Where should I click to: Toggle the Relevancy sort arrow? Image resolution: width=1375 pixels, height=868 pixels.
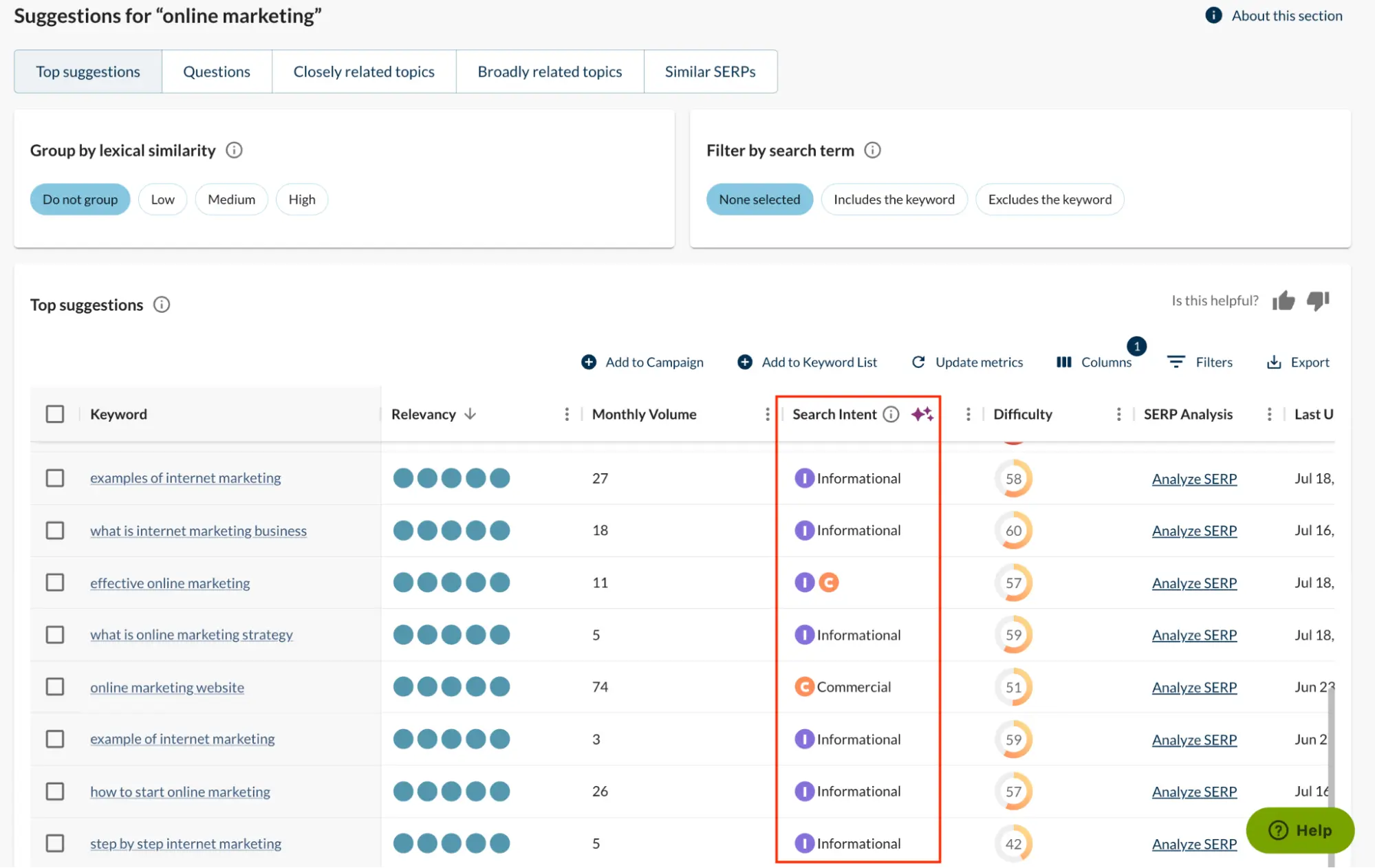(470, 414)
